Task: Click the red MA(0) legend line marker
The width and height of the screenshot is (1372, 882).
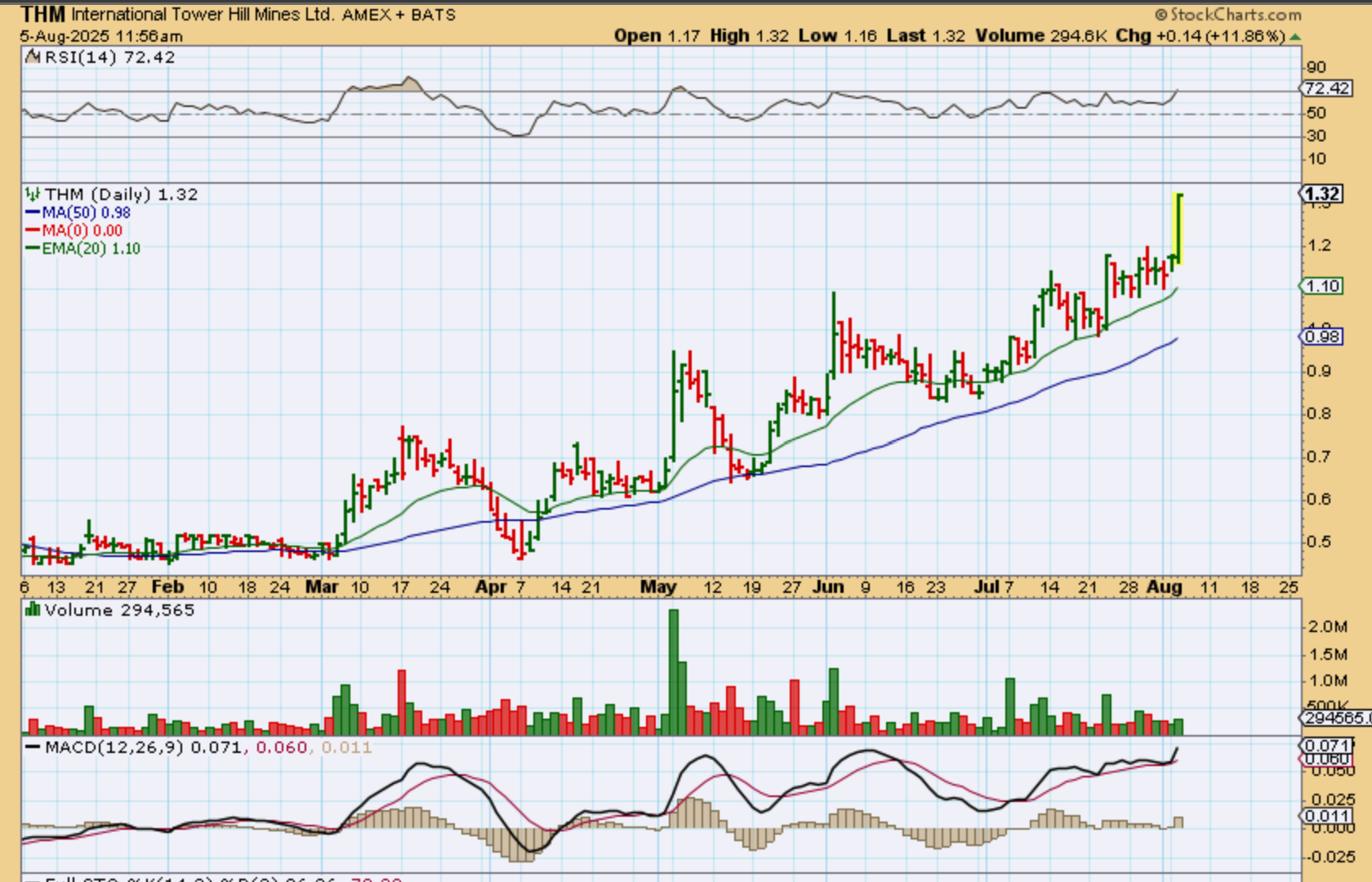Action: (33, 230)
